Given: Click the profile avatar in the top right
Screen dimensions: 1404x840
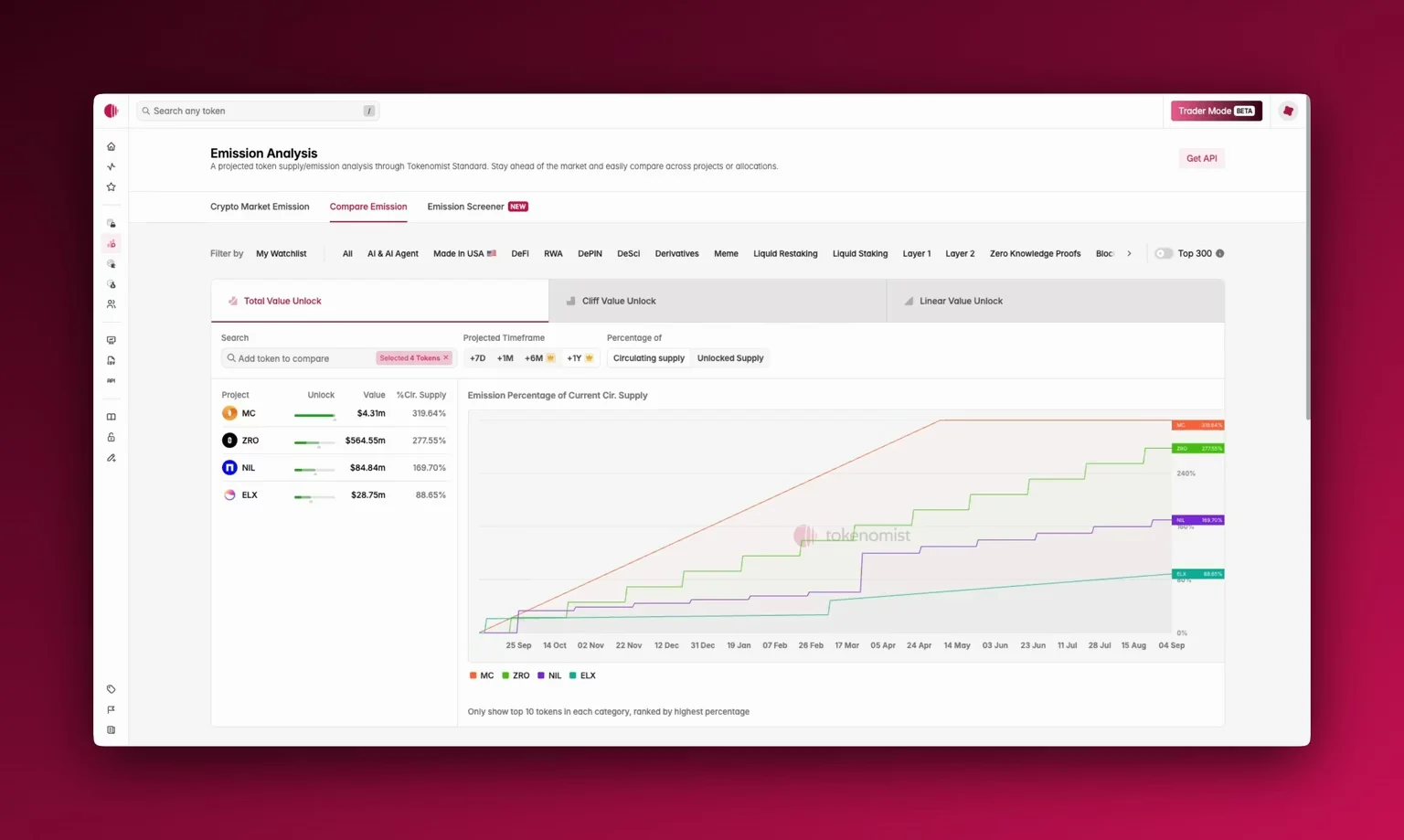Looking at the screenshot, I should tap(1288, 111).
